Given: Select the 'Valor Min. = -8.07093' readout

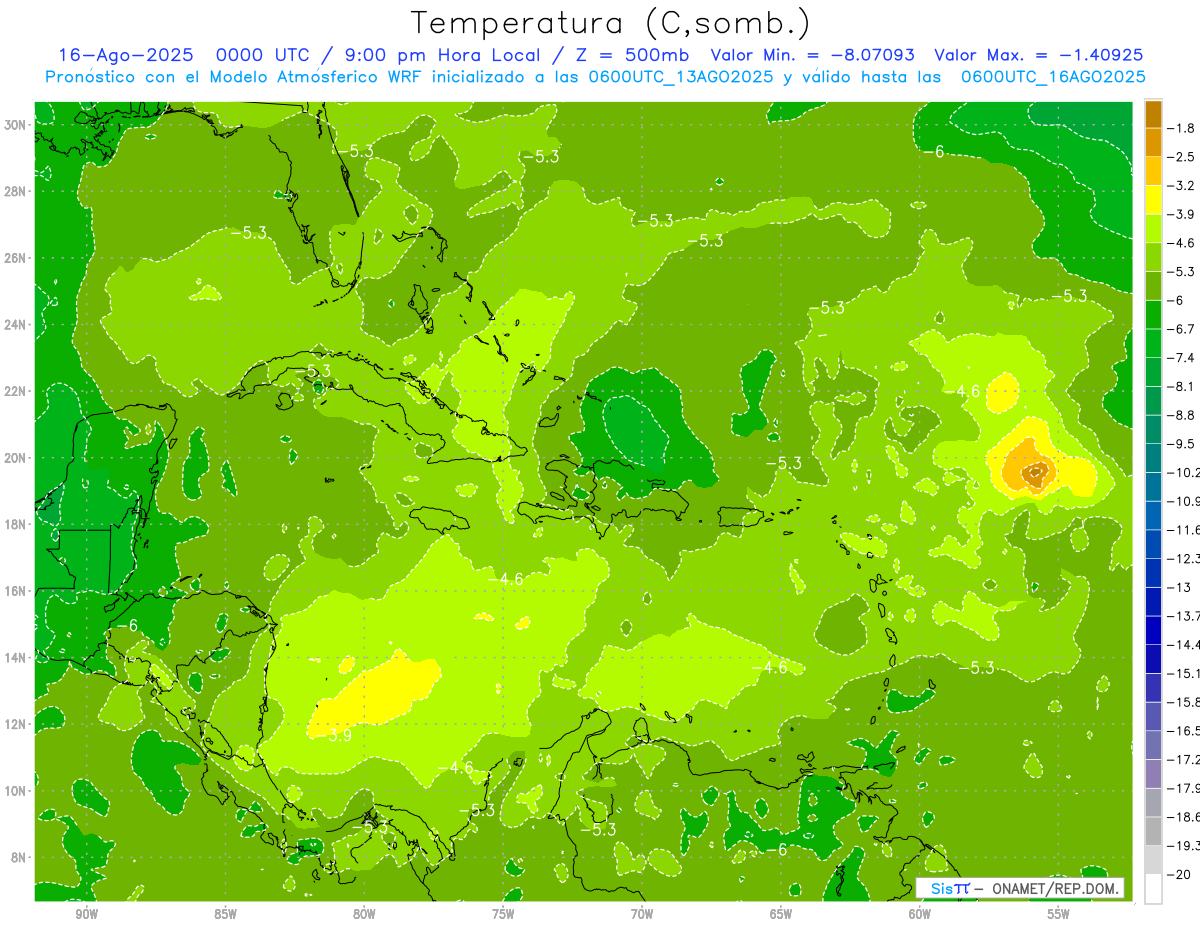Looking at the screenshot, I should (812, 55).
